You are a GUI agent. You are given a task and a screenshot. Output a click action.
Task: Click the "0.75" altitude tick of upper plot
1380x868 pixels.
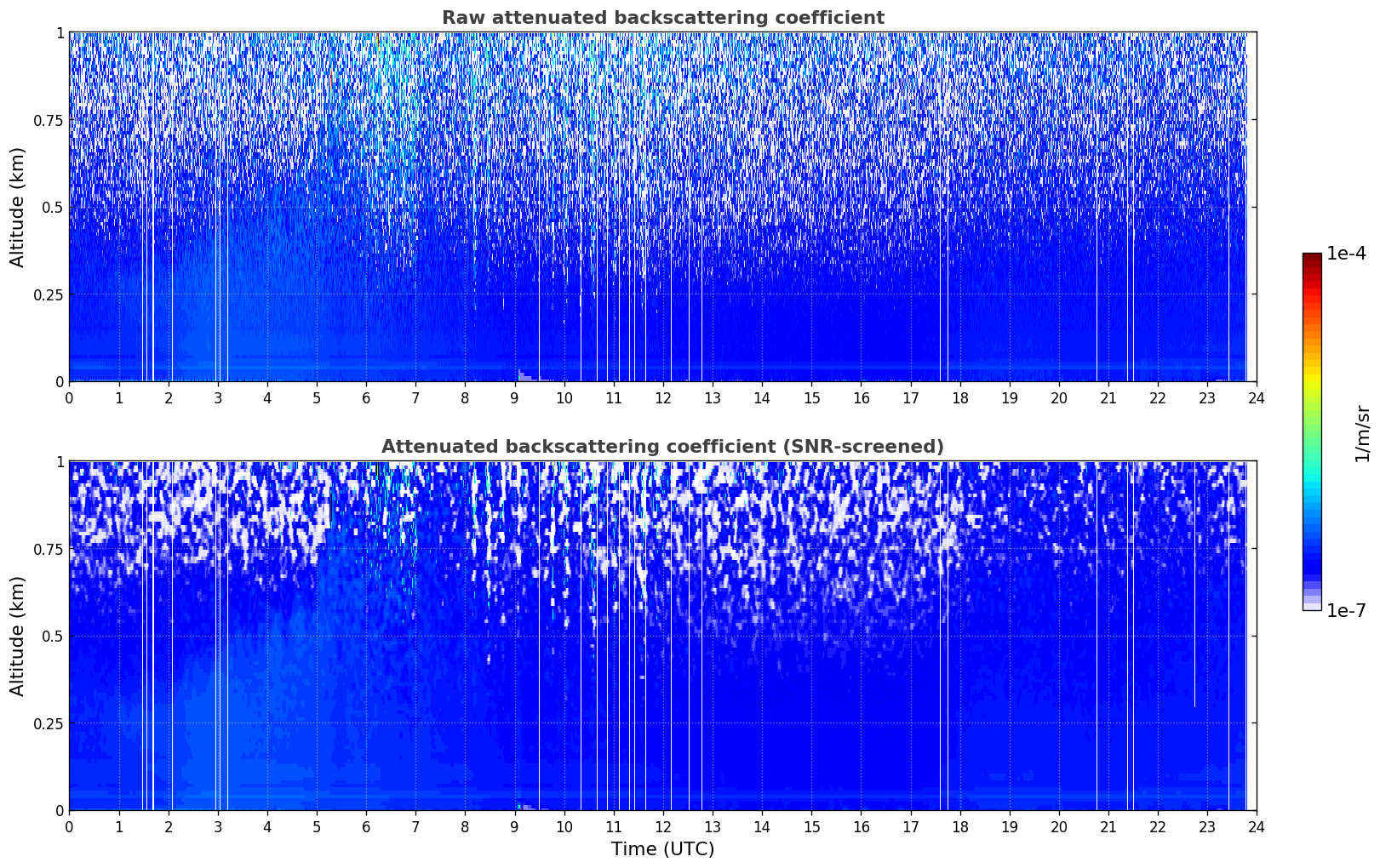point(49,121)
